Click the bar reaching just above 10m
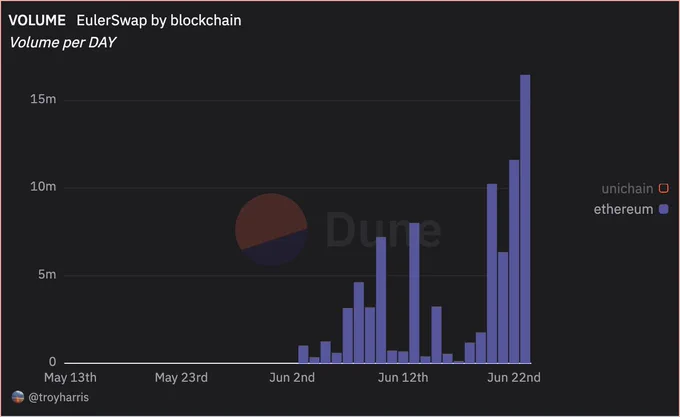The image size is (680, 417). pyautogui.click(x=492, y=274)
